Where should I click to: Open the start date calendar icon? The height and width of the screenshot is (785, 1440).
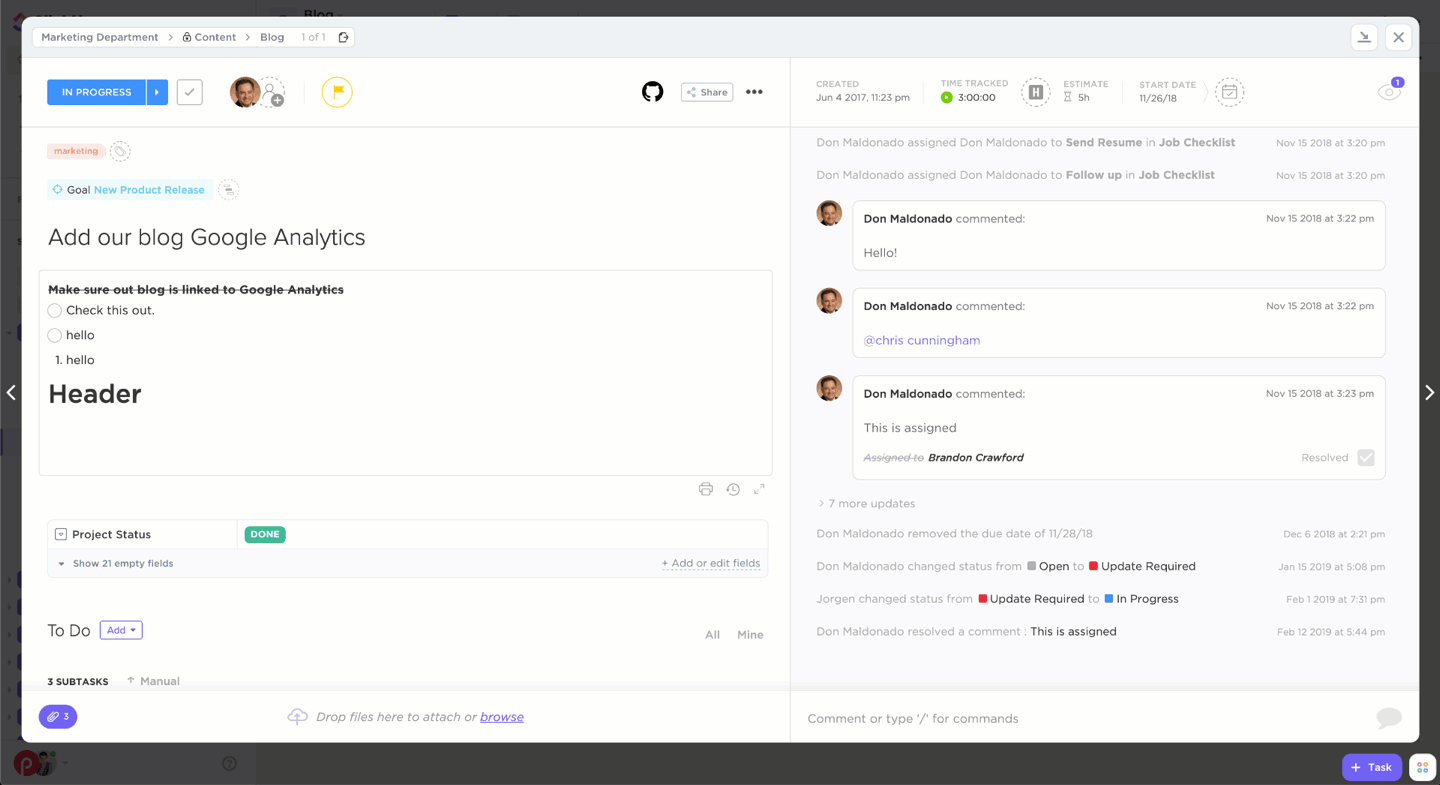[1229, 92]
